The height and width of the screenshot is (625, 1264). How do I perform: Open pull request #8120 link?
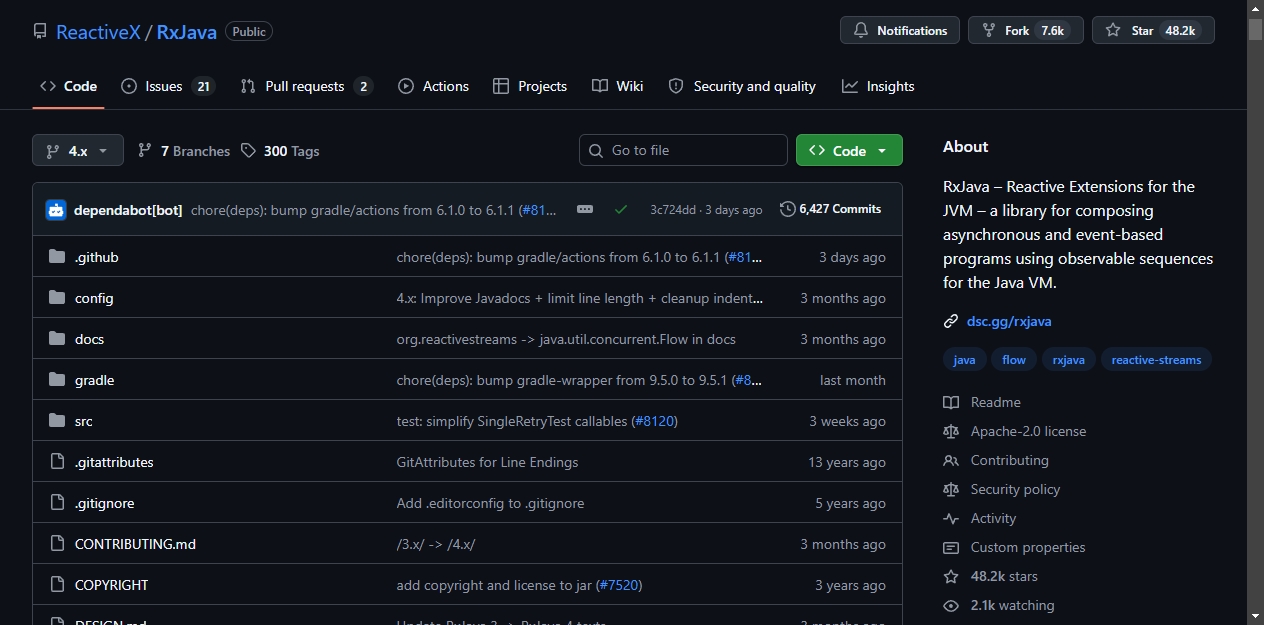655,421
